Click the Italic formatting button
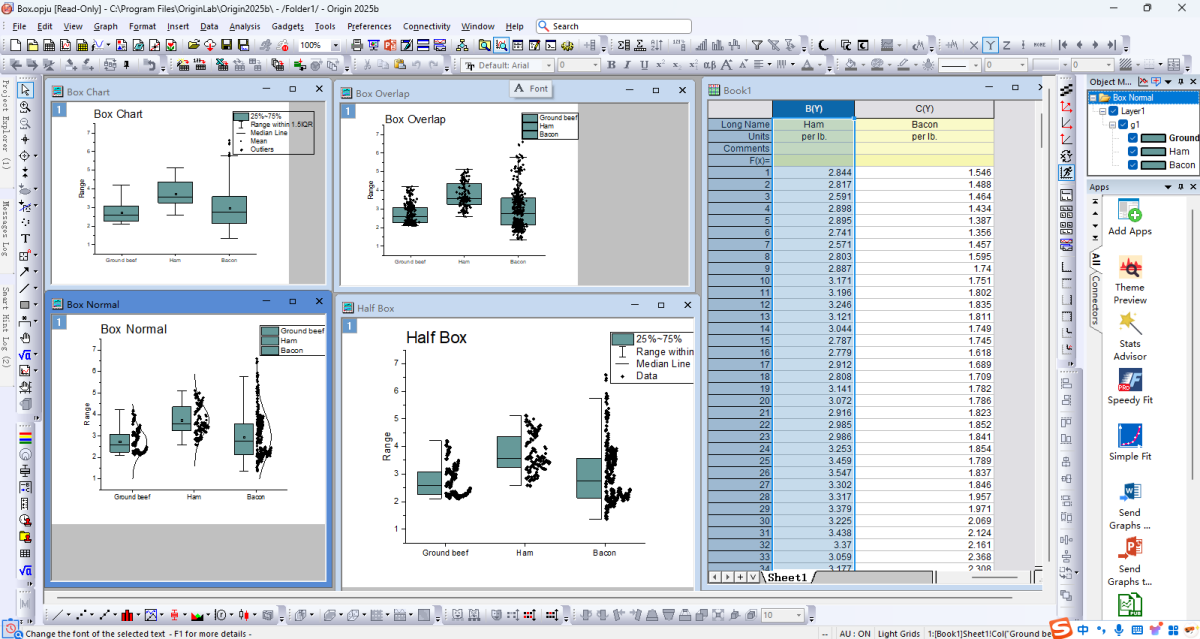This screenshot has height=639, width=1200. 627,65
